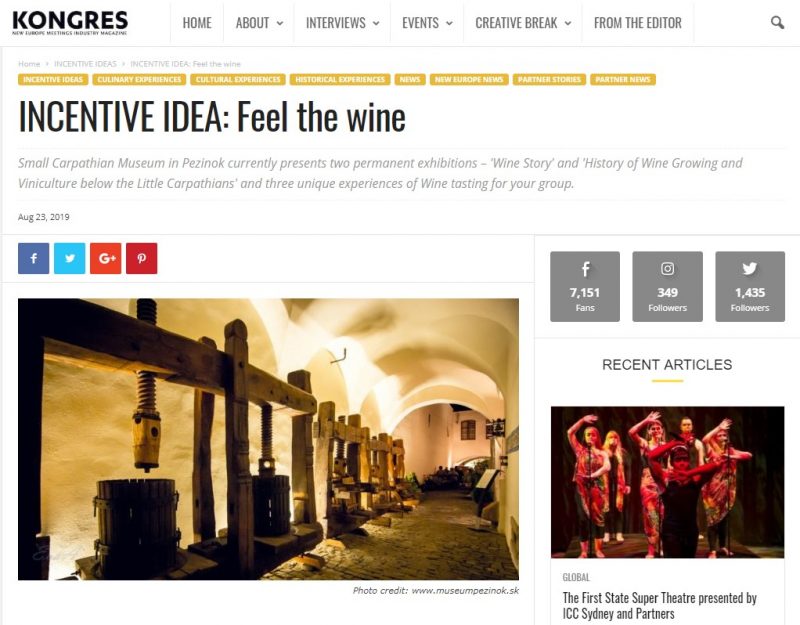The image size is (800, 625).
Task: Open Instagram followers counter box
Action: [667, 286]
